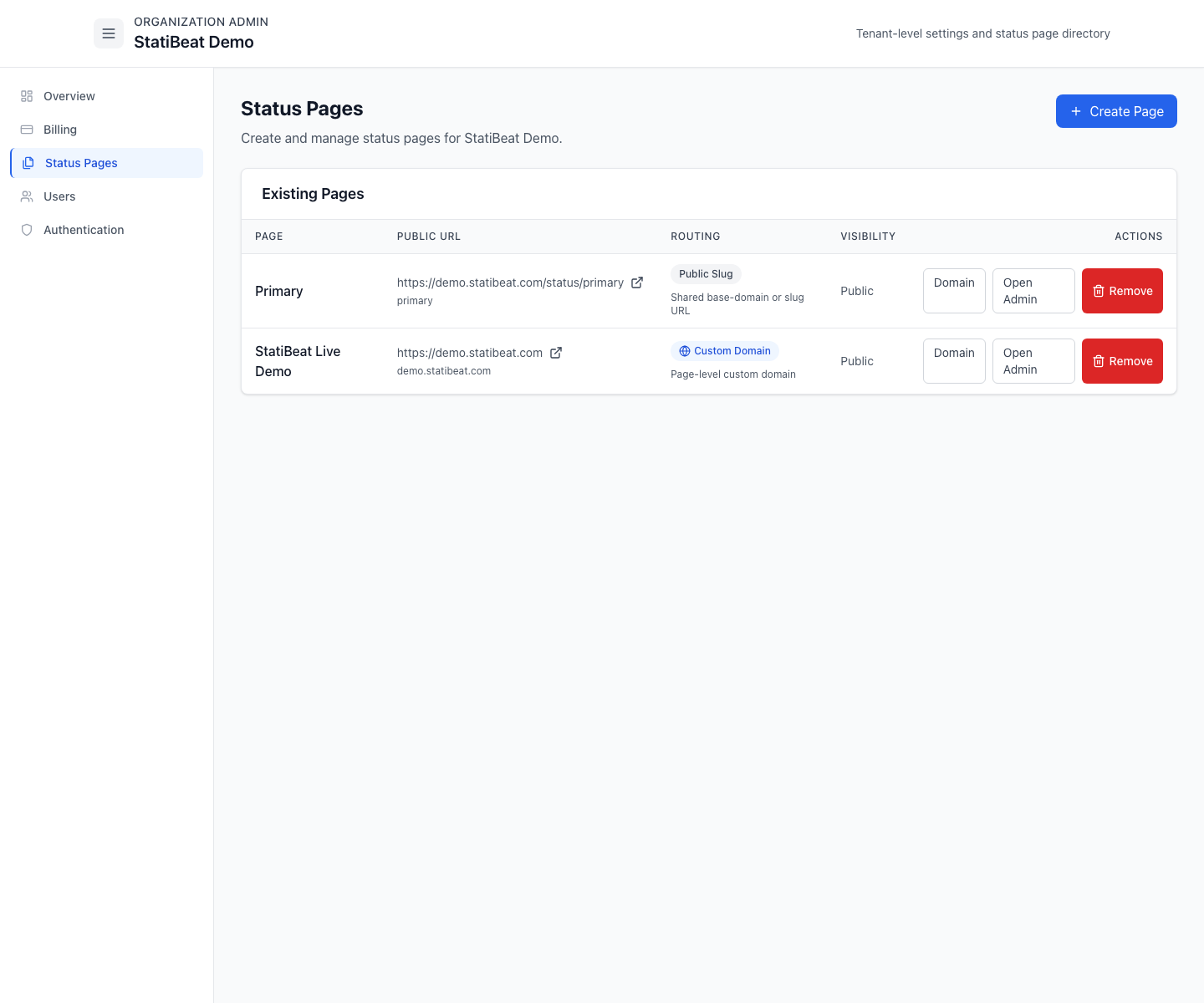Click the Authentication shield icon
1204x1003 pixels.
click(x=27, y=230)
